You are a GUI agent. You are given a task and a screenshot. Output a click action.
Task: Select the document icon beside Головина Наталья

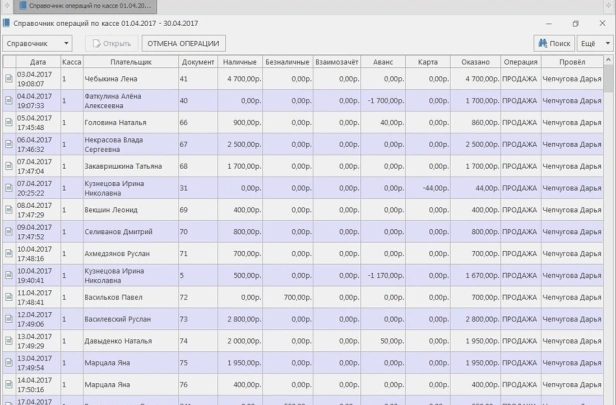click(9, 122)
